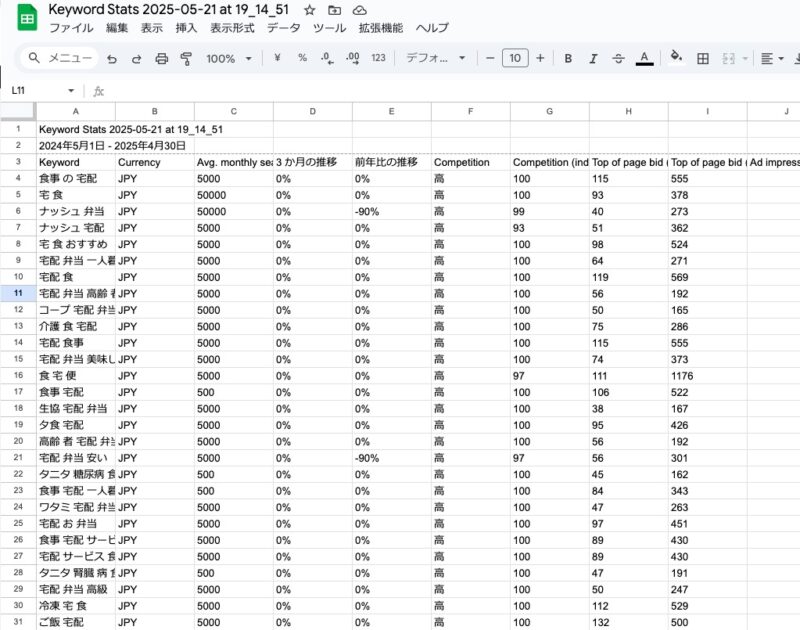This screenshot has width=800, height=630.
Task: Toggle italic formatting
Action: pos(593,59)
